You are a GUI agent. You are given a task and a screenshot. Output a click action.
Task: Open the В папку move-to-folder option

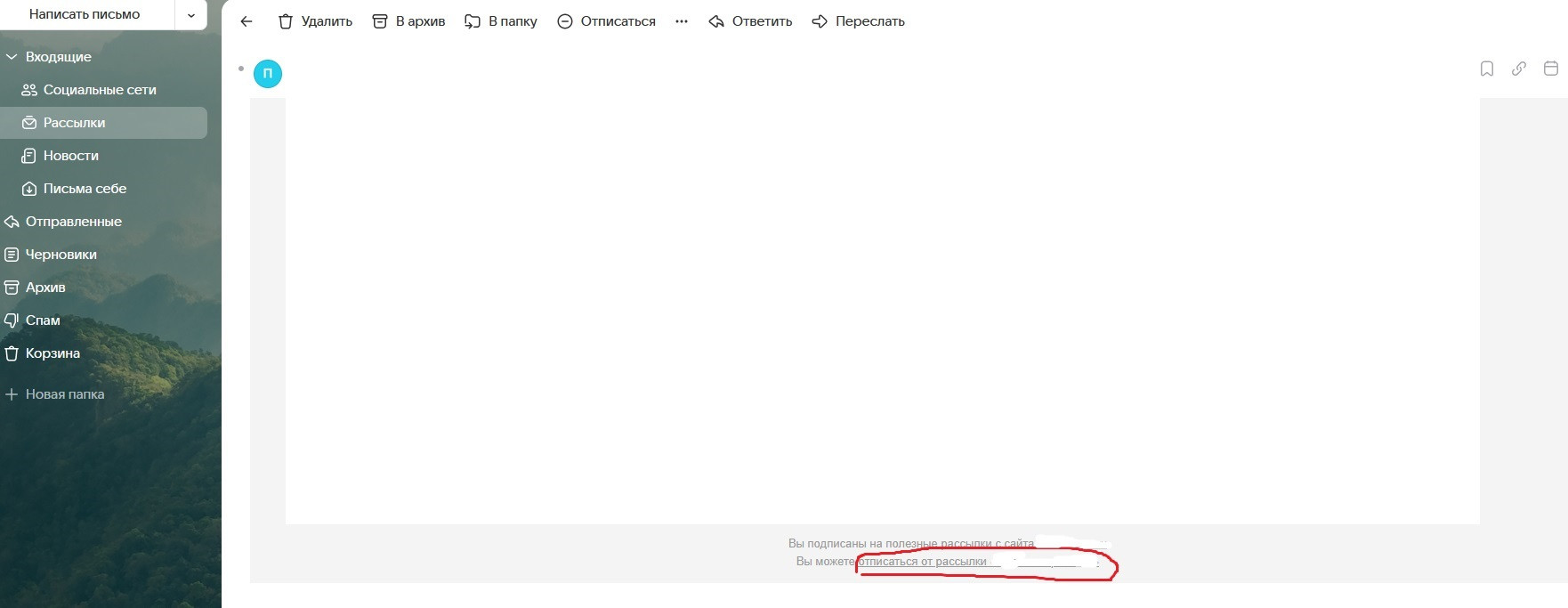[x=501, y=21]
